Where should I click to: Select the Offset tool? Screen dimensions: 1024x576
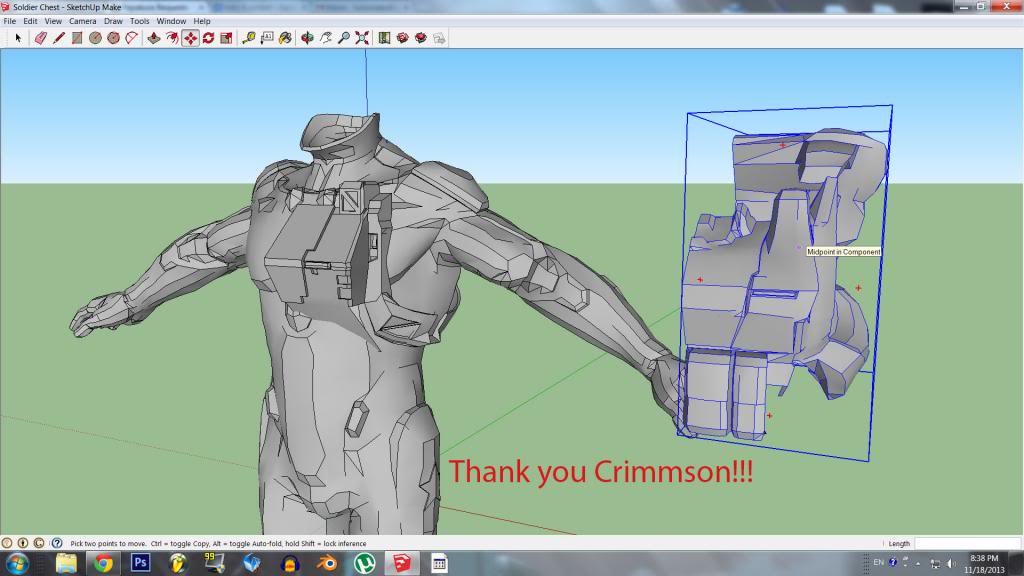(172, 38)
